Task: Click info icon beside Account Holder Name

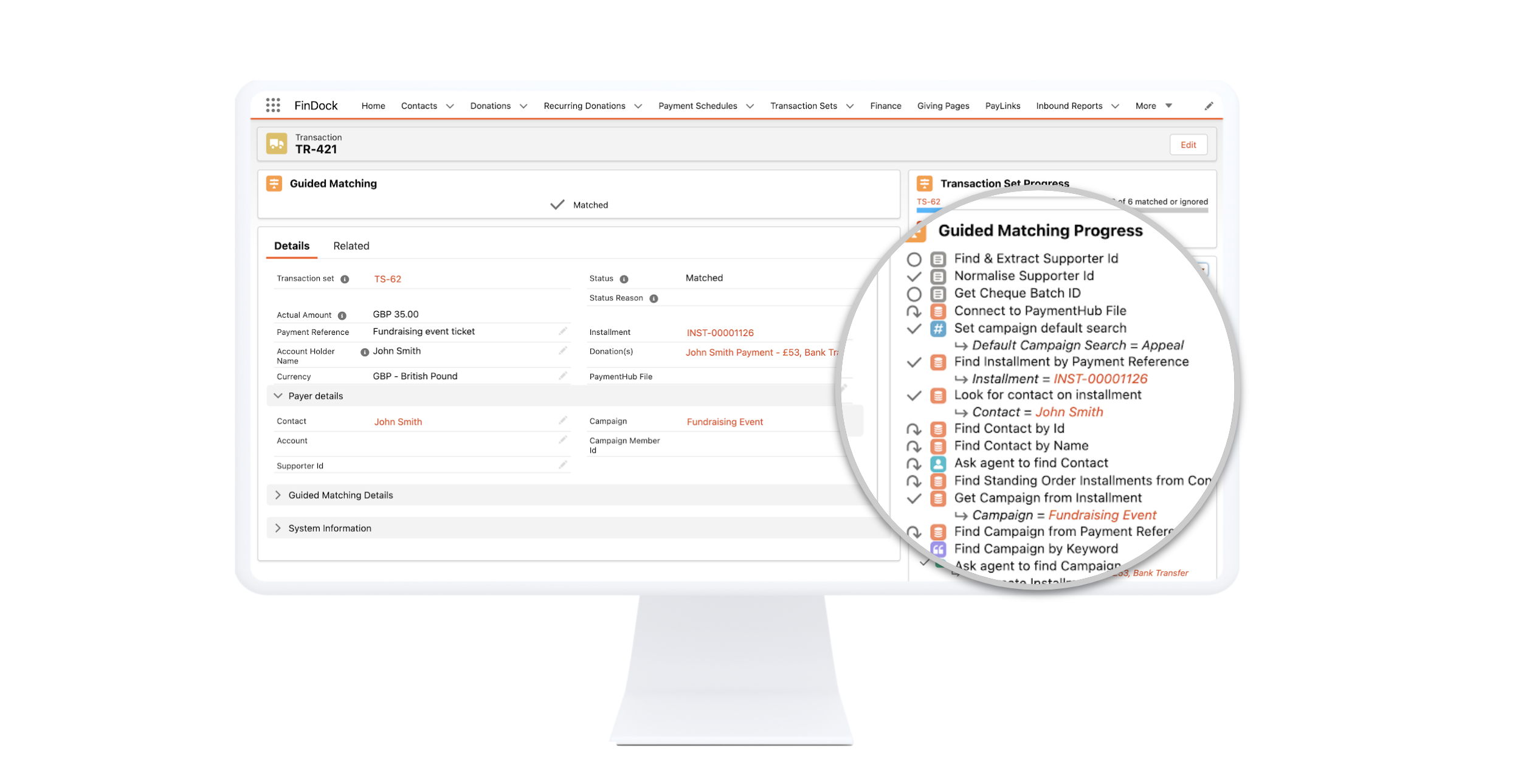Action: tap(365, 352)
